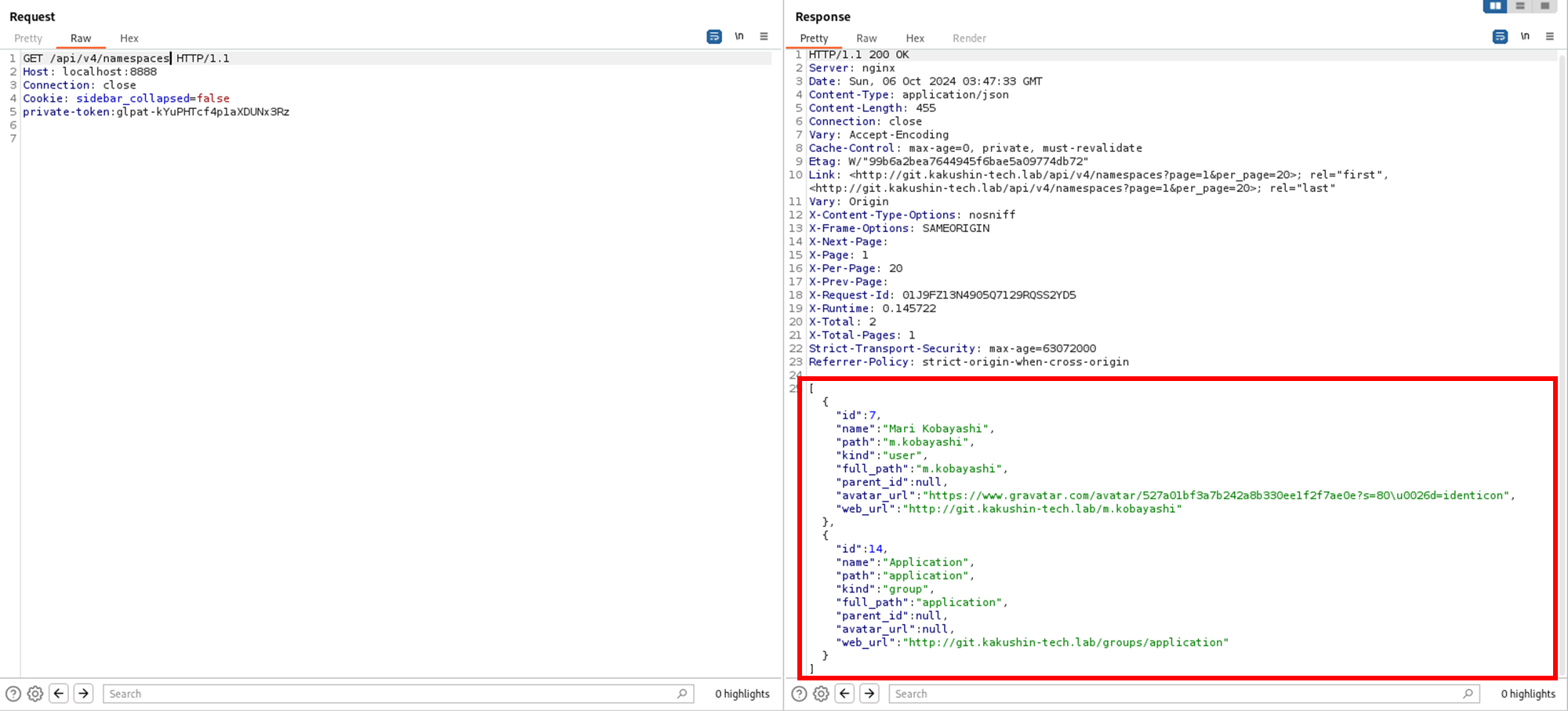This screenshot has width=1568, height=711.
Task: Toggle word wrap icon in Response panel
Action: (x=1500, y=37)
